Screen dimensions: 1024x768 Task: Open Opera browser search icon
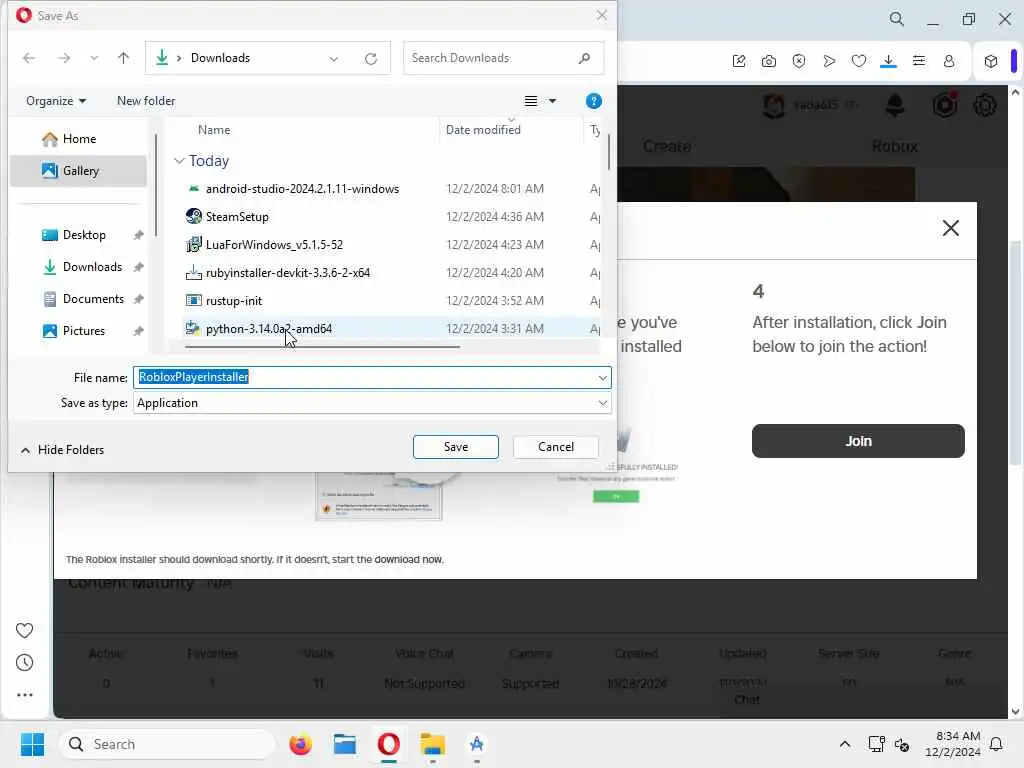pyautogui.click(x=897, y=19)
